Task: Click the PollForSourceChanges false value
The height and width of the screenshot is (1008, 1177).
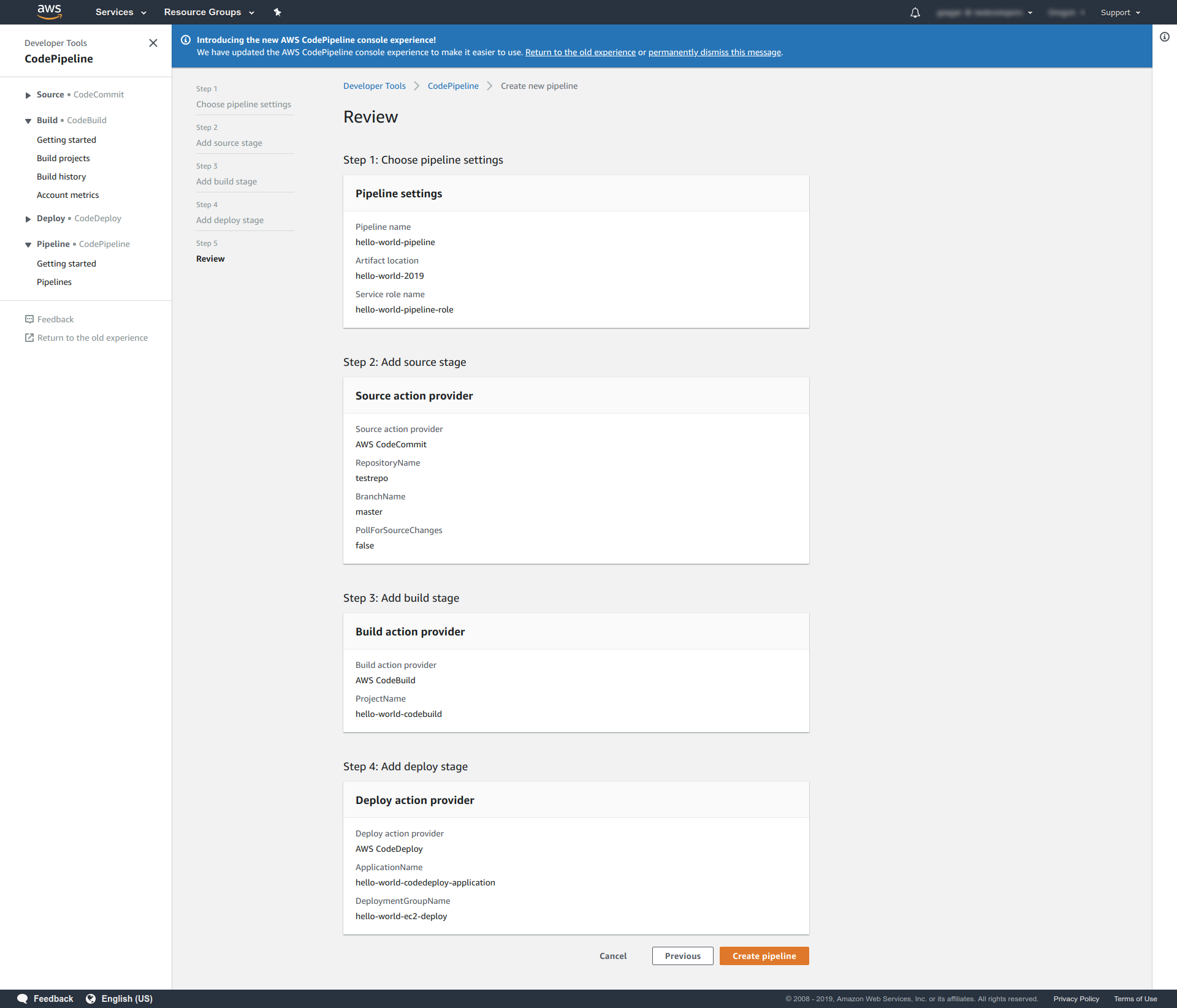Action: pyautogui.click(x=365, y=545)
